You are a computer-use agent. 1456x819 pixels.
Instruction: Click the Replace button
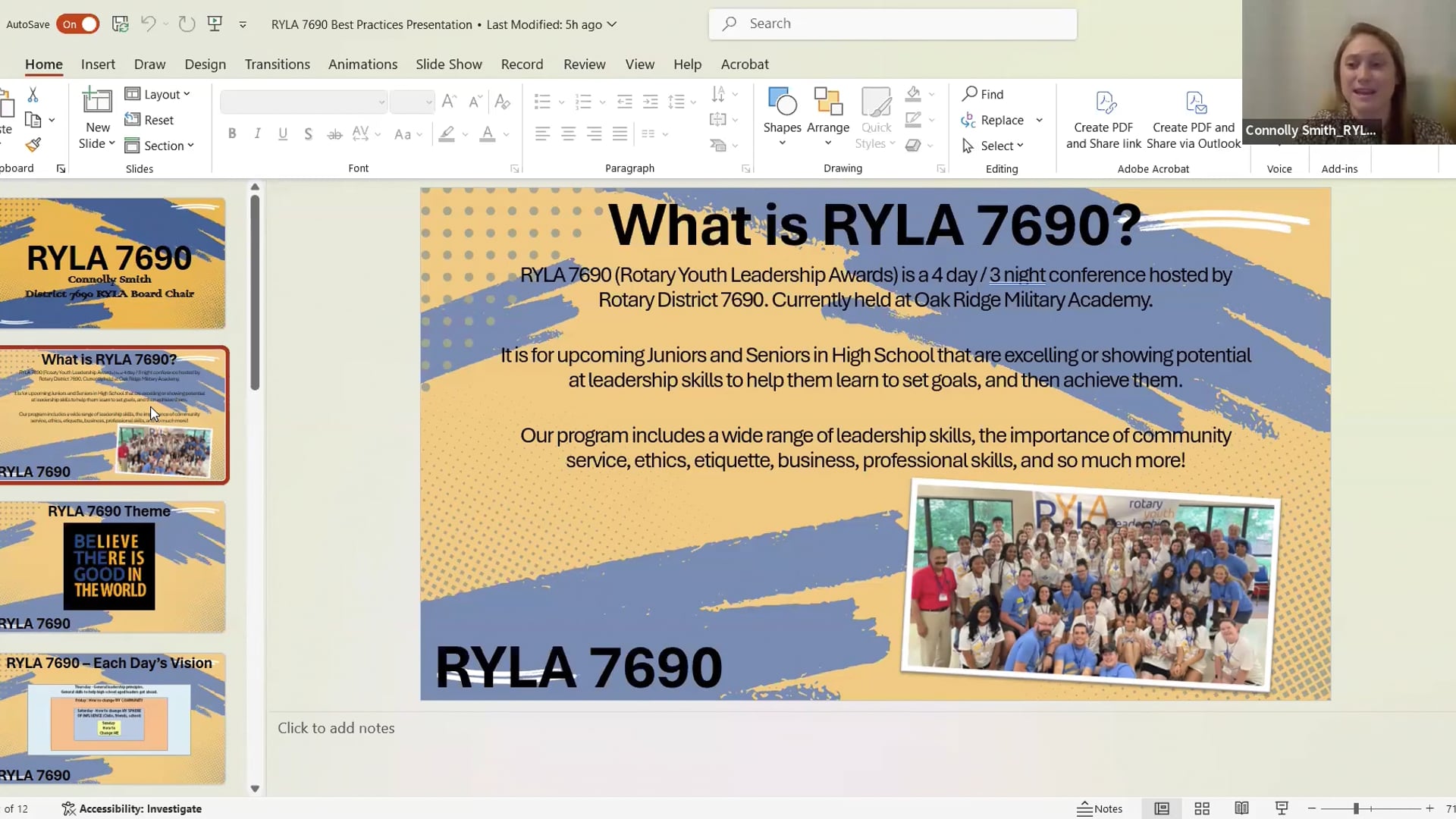click(993, 120)
